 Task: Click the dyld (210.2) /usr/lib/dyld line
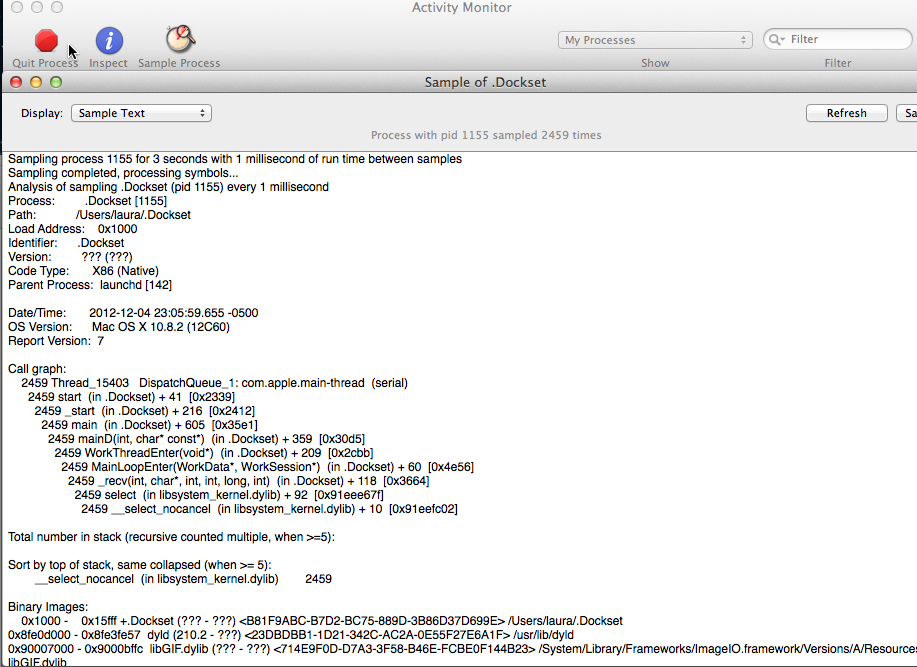(291, 635)
